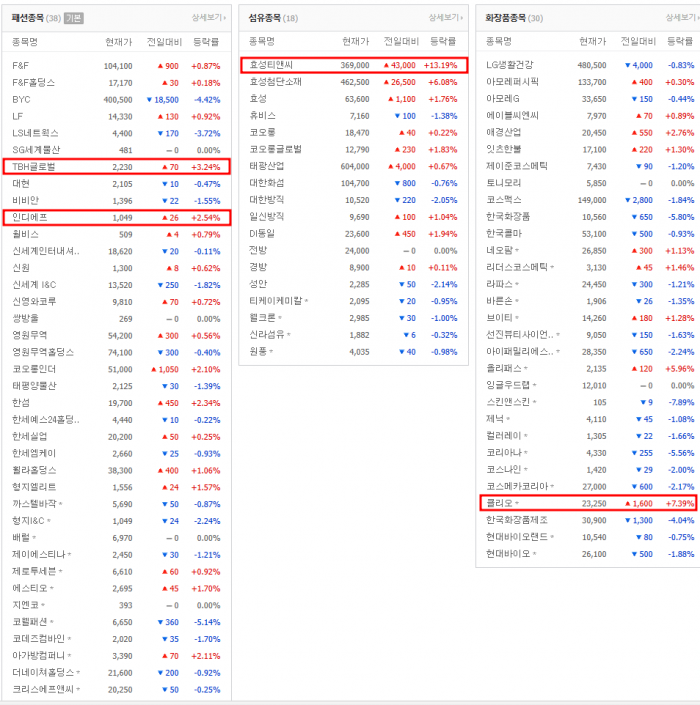This screenshot has width=700, height=705.
Task: Select 효성첨단소재 stock name
Action: [276, 82]
